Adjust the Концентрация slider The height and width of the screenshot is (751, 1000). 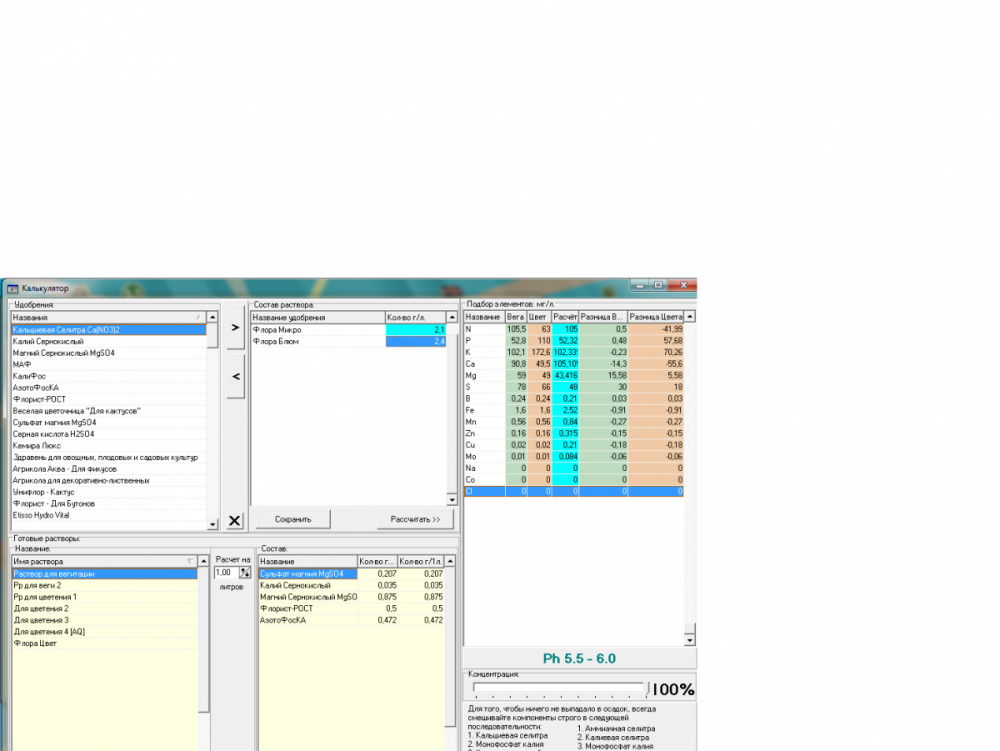coord(560,688)
